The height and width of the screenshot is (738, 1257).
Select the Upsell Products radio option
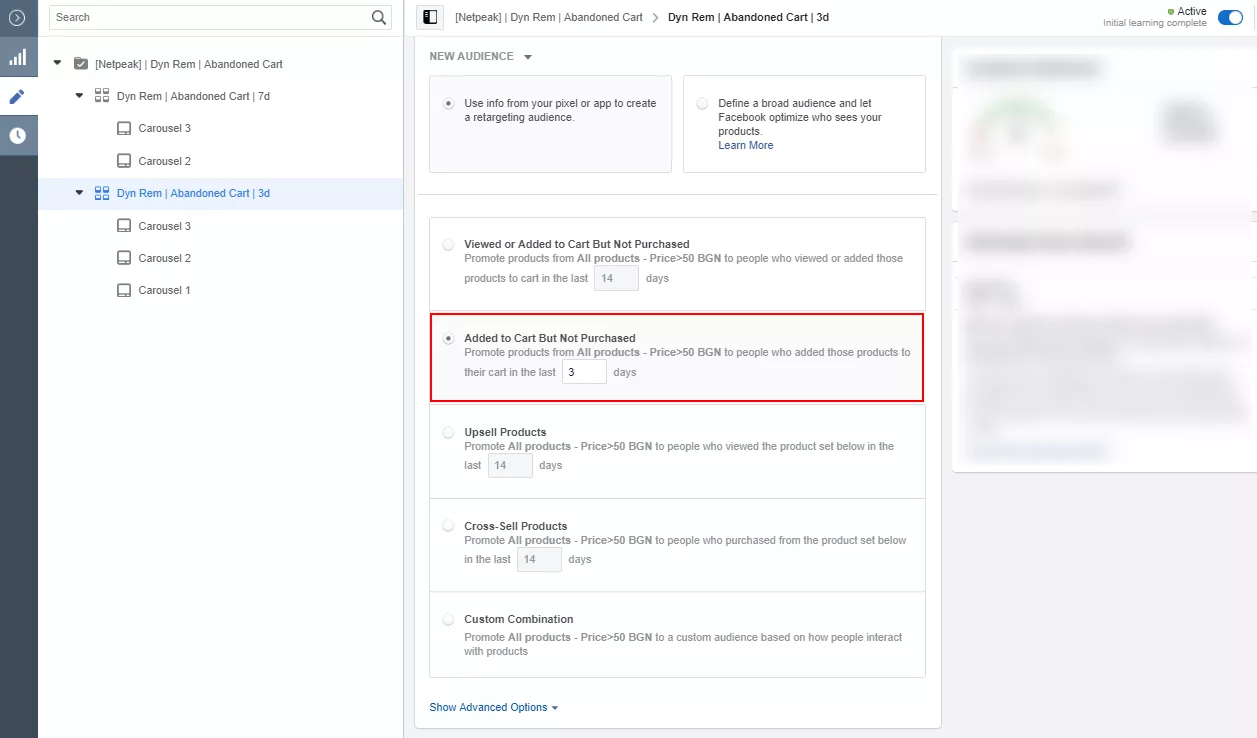tap(448, 432)
